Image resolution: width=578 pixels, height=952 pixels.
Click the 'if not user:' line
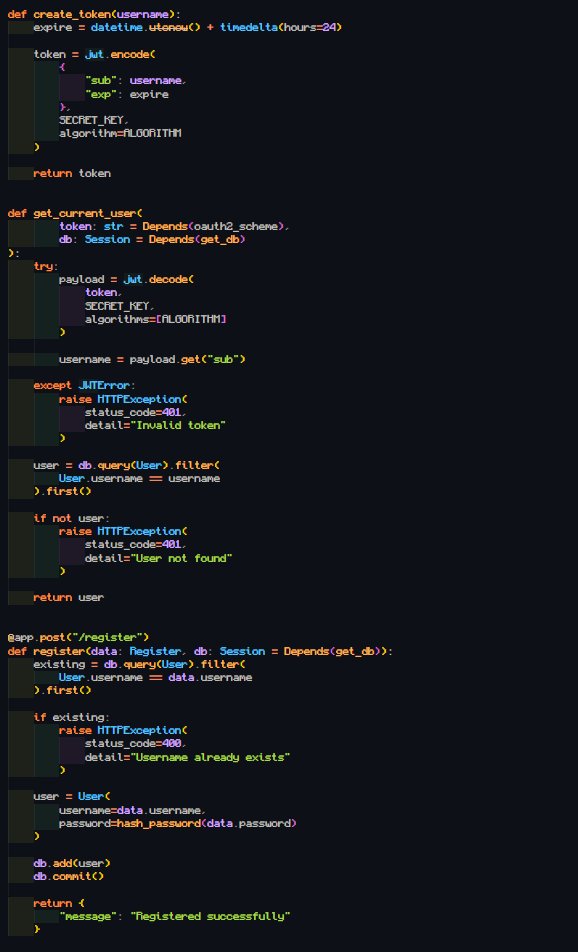pos(72,518)
